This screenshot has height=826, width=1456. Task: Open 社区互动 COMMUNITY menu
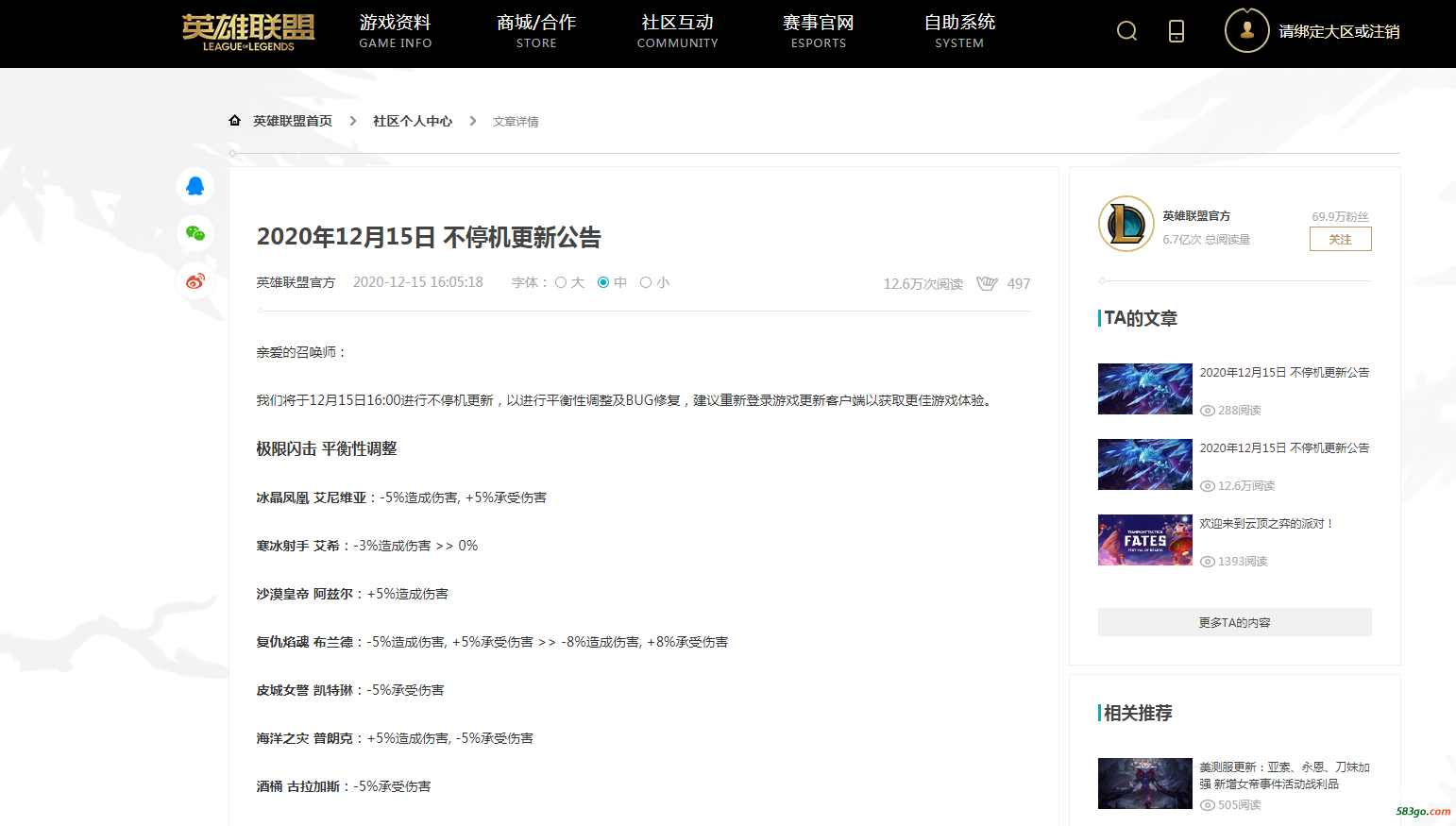click(x=678, y=31)
